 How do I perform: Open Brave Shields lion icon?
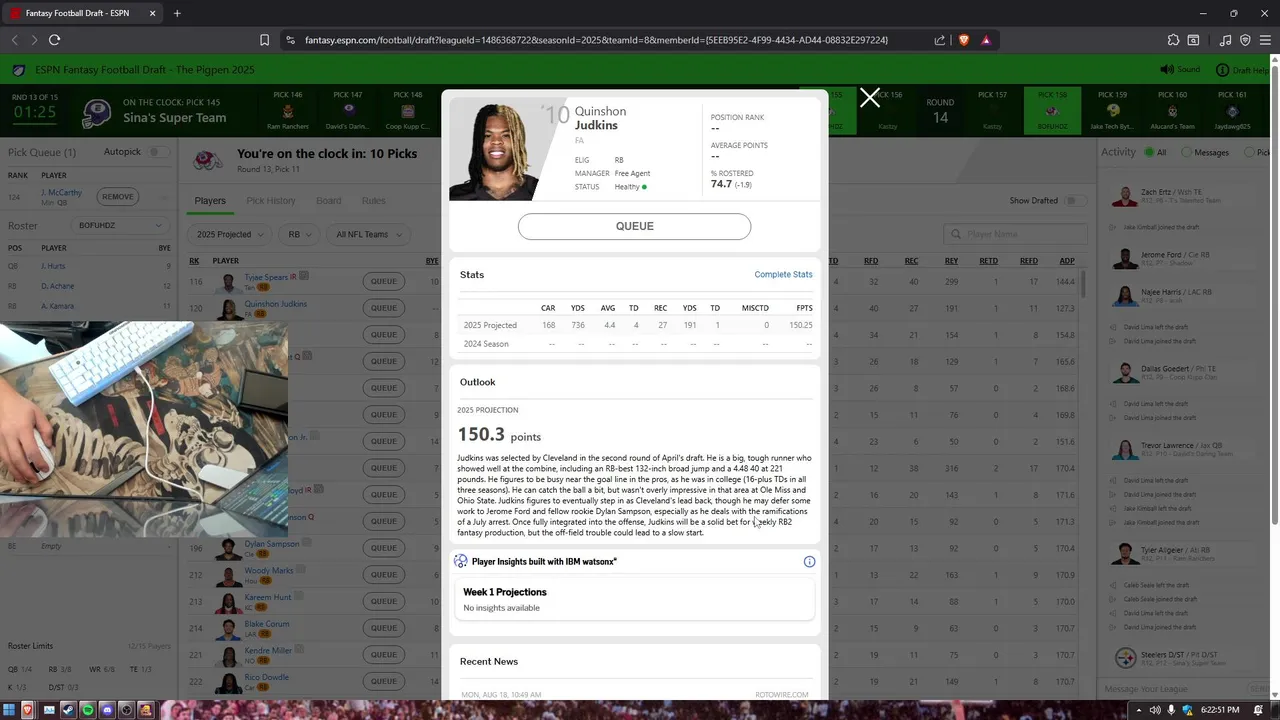[x=964, y=40]
